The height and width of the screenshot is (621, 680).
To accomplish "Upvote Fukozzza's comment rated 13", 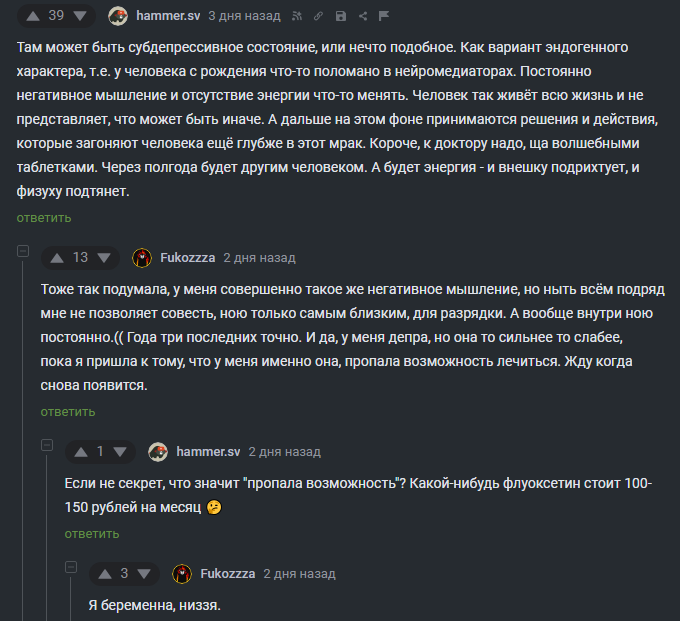I will (x=56, y=258).
